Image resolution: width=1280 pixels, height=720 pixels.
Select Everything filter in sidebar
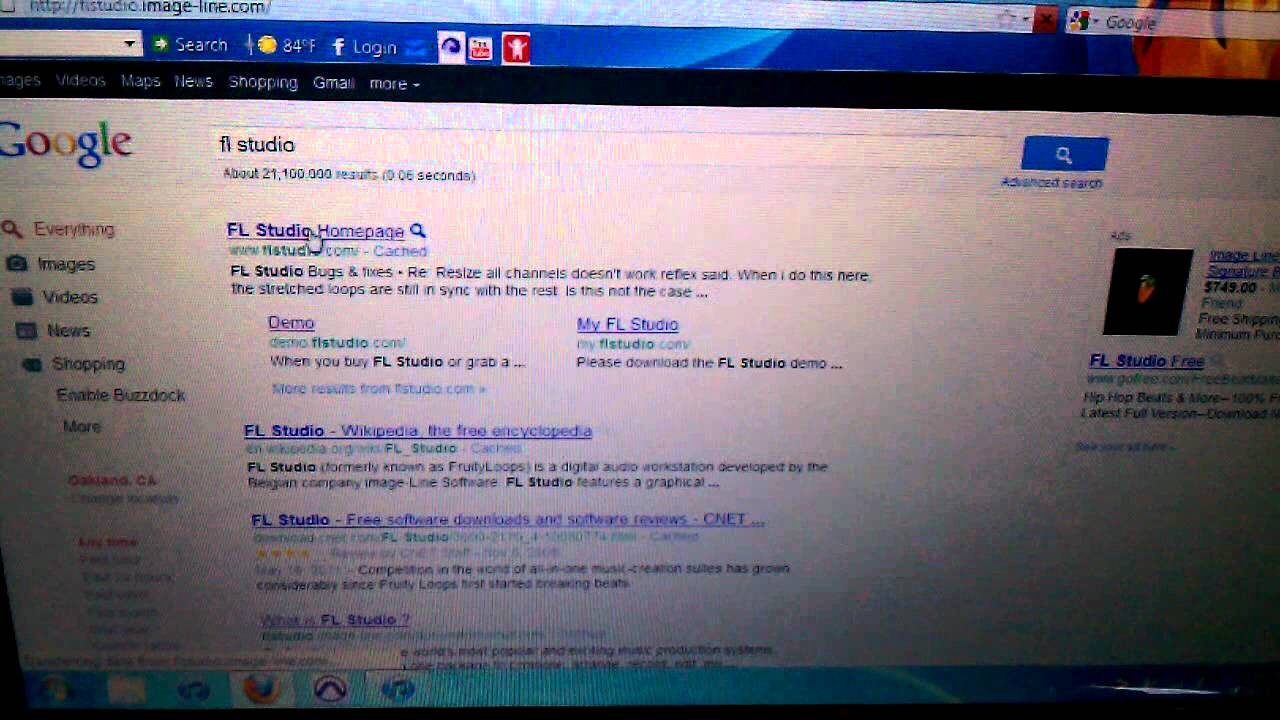pos(74,229)
